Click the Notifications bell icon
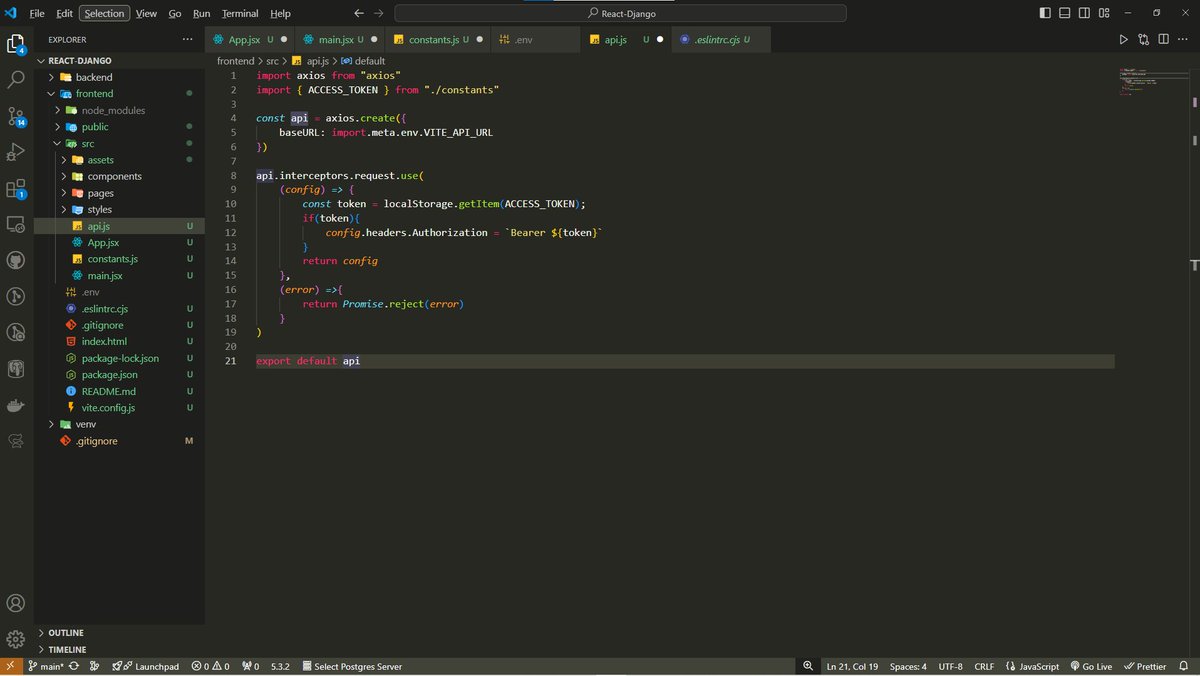This screenshot has height=676, width=1200. tap(1186, 666)
